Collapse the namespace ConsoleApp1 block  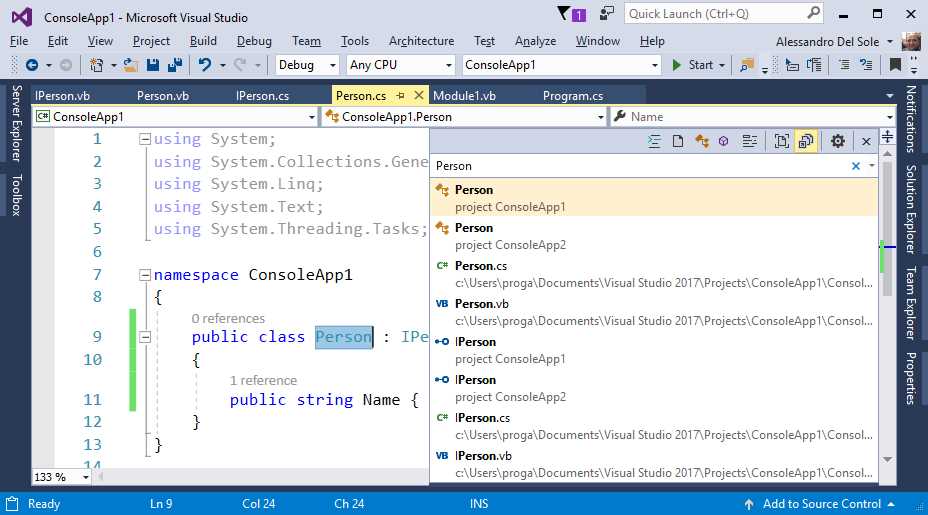(144, 275)
